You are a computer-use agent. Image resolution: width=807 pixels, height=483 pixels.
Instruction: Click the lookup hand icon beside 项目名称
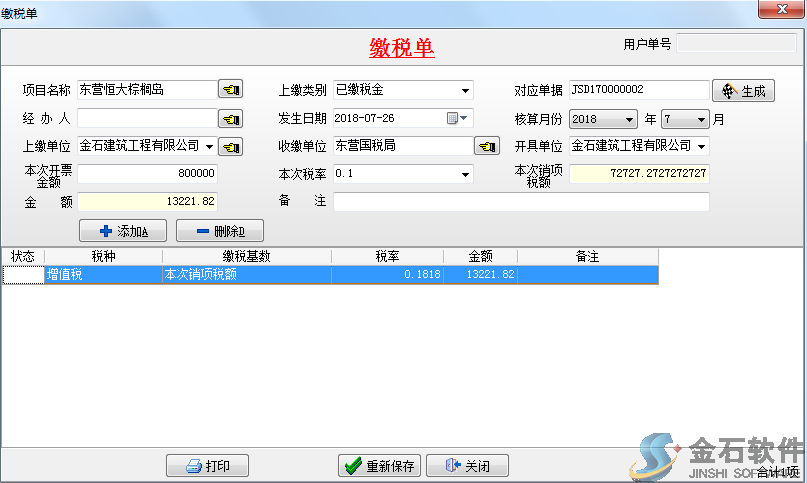point(230,91)
